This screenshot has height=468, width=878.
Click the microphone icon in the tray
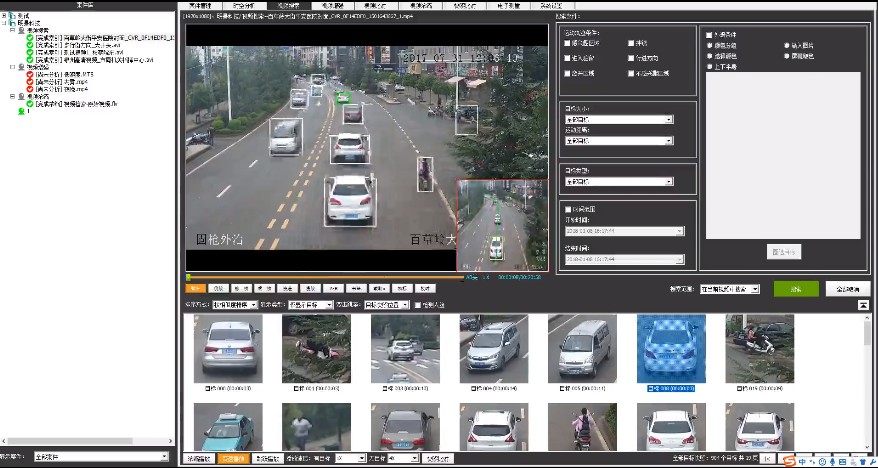pyautogui.click(x=835, y=461)
